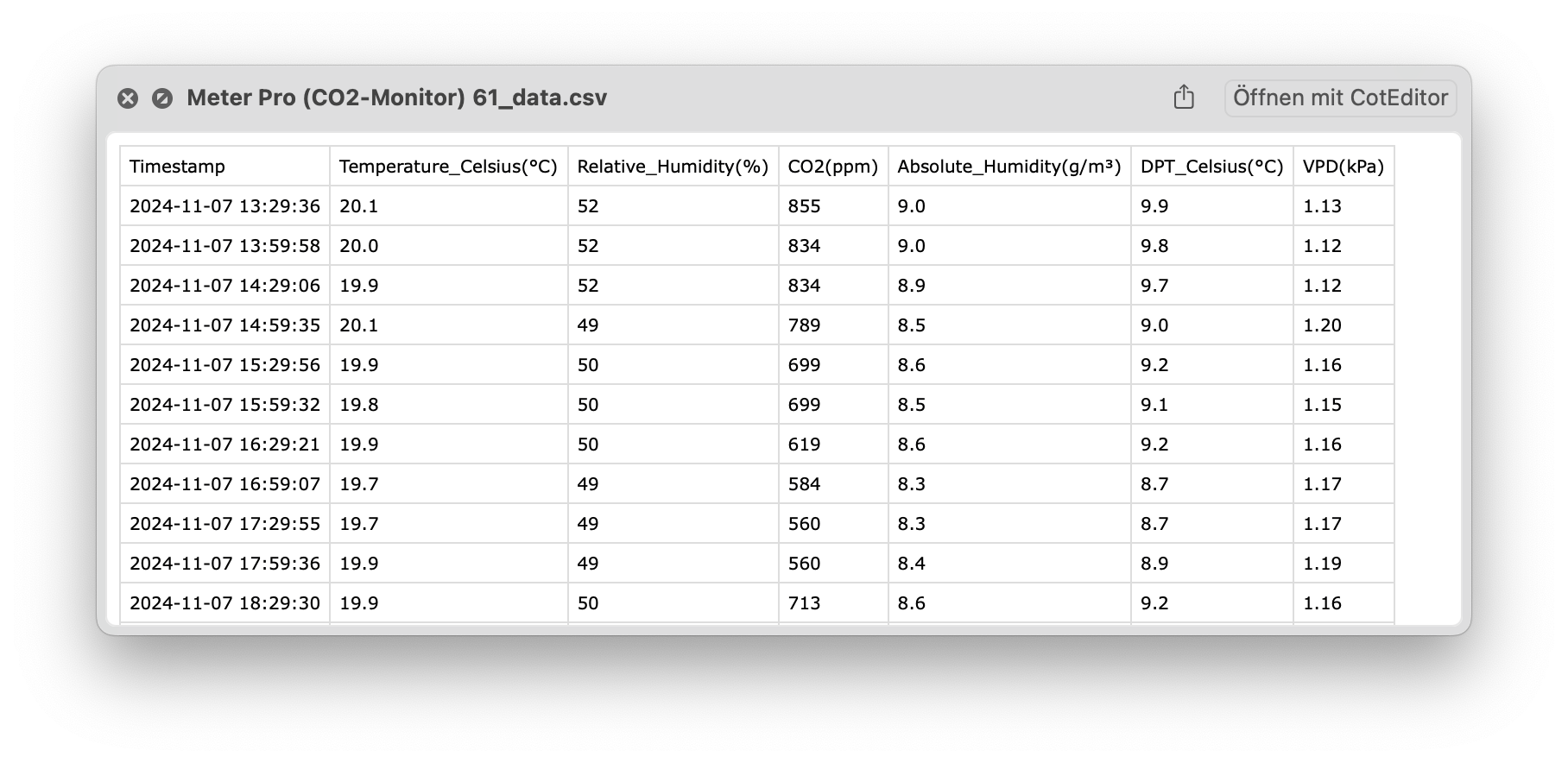Select the Temperature_Celsius(°C) header cell
Screen dimensions: 1568x763
point(449,166)
